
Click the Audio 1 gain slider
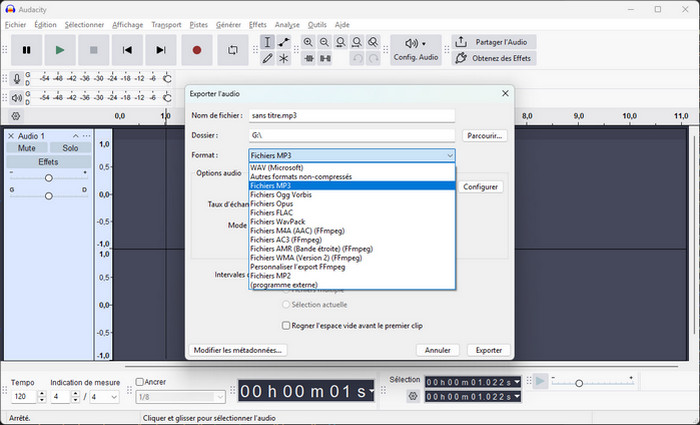click(x=48, y=178)
